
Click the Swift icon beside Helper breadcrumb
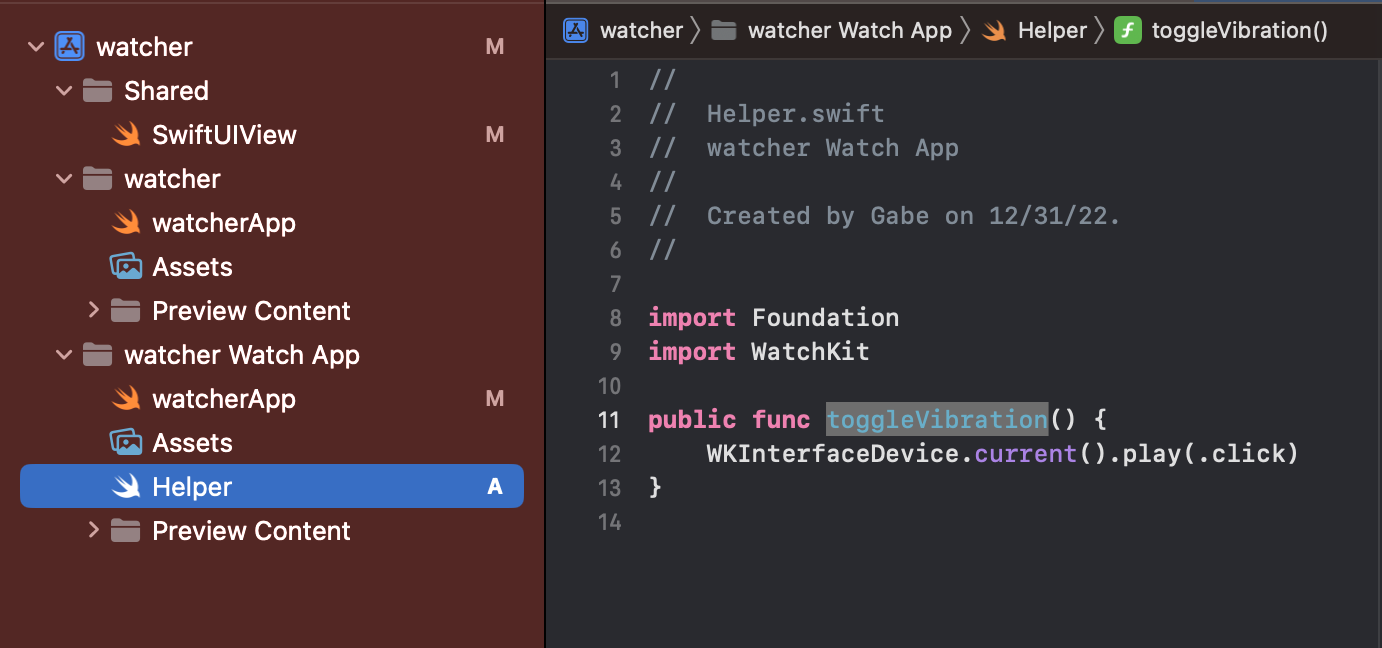[994, 30]
